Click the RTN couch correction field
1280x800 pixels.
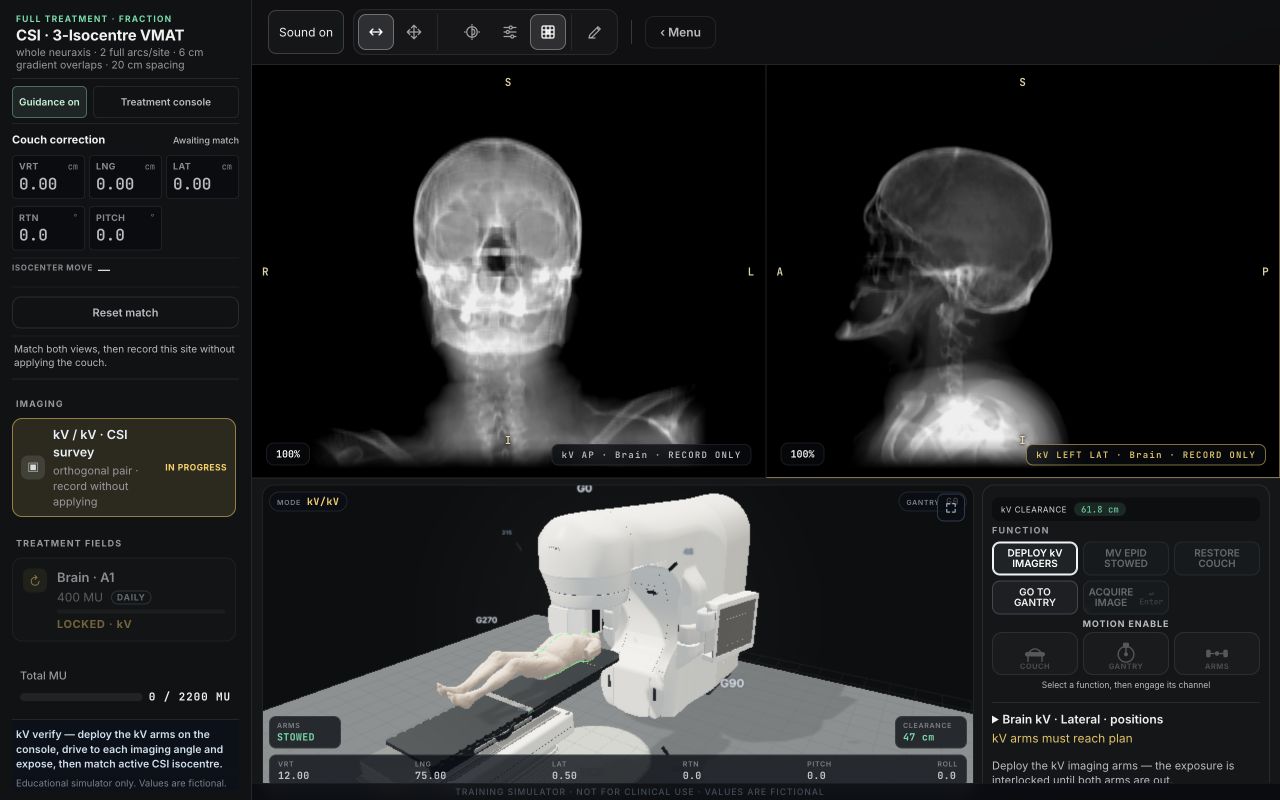(48, 228)
